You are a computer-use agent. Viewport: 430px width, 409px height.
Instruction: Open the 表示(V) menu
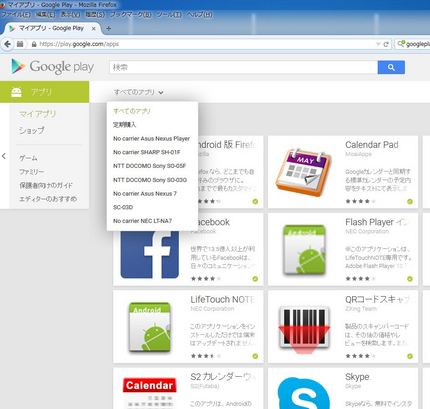(70, 14)
